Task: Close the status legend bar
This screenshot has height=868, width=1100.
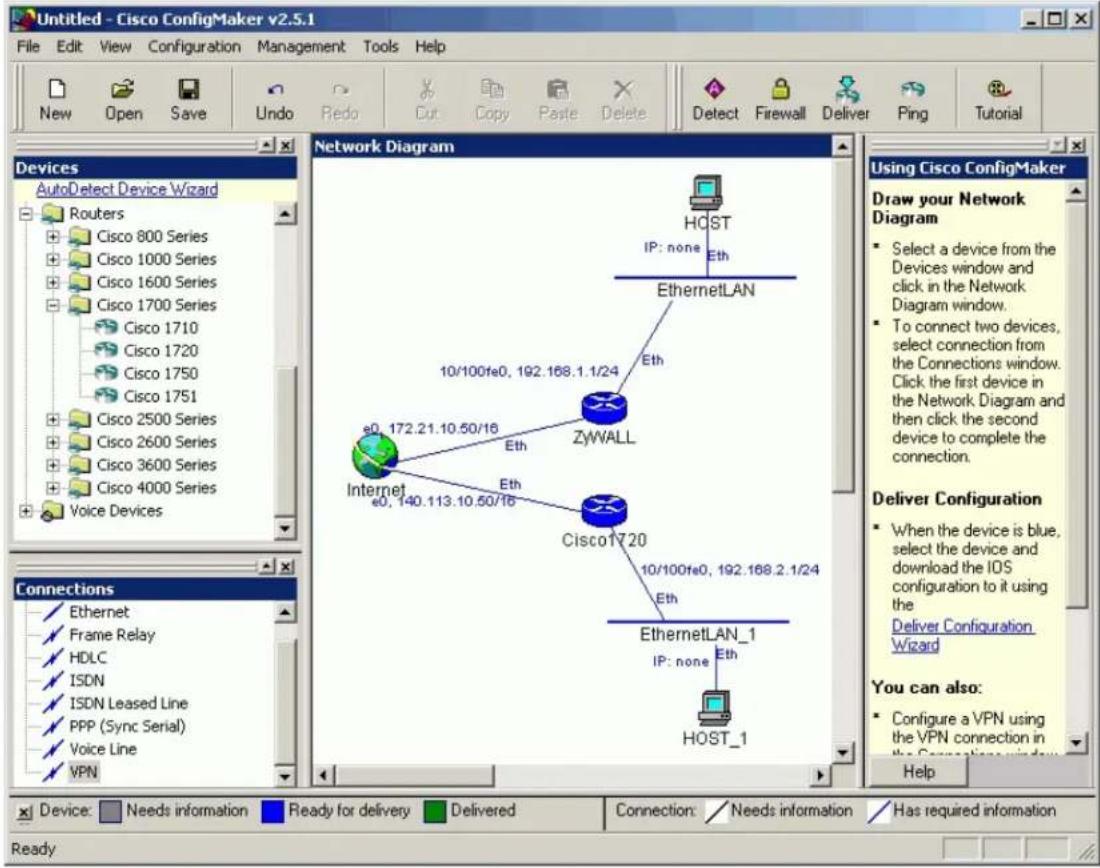Action: pyautogui.click(x=25, y=813)
